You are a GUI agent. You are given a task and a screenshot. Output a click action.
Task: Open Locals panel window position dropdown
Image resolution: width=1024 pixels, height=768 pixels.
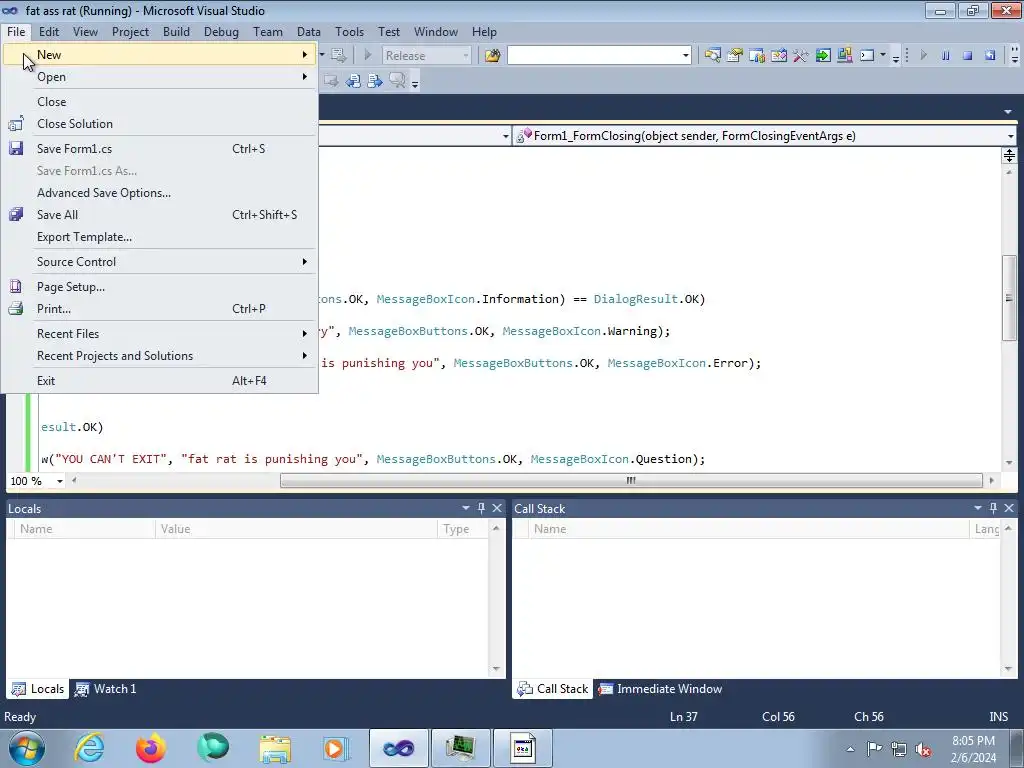(466, 508)
